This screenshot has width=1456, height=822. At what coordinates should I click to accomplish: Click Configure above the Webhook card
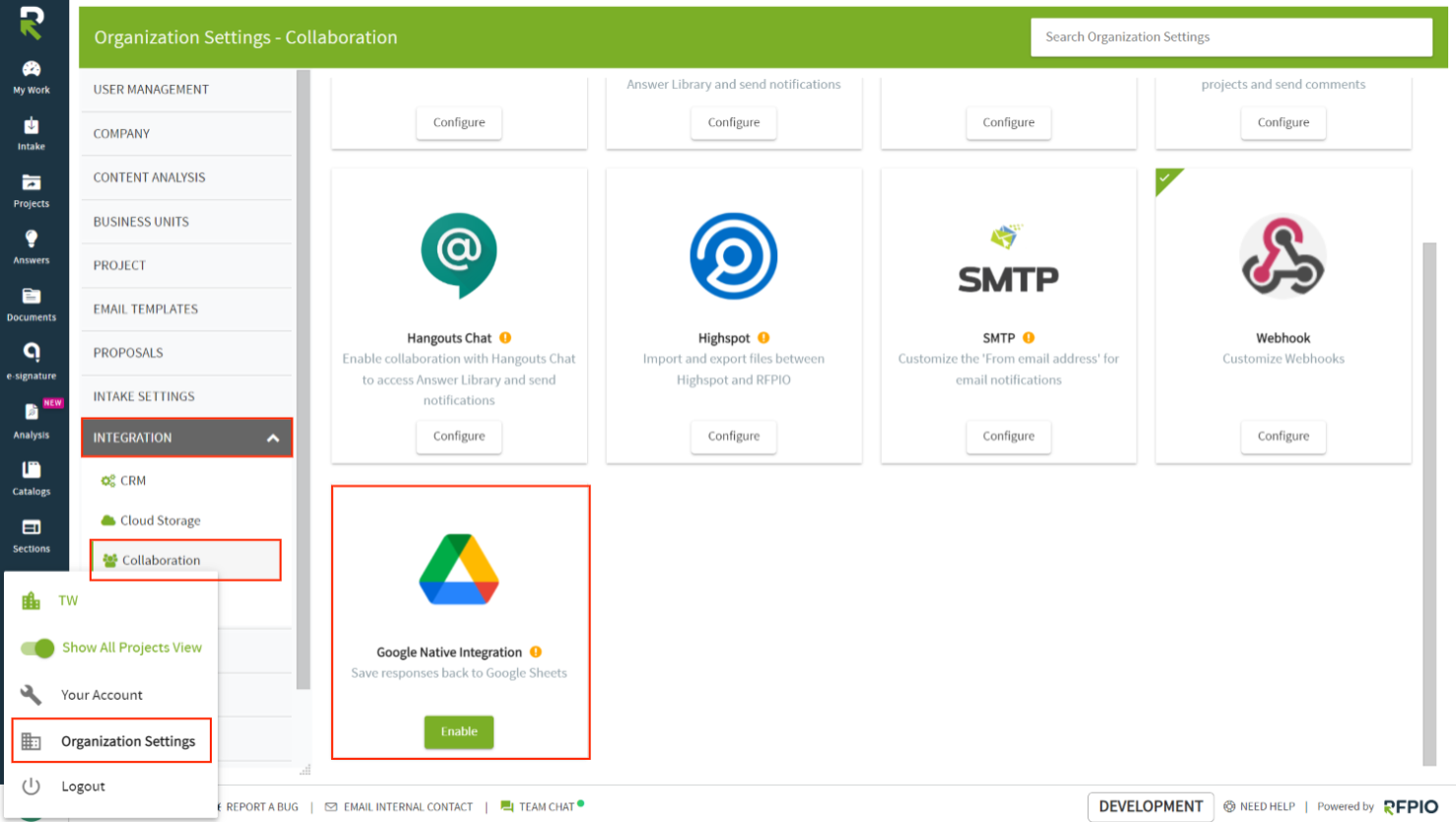click(x=1283, y=122)
